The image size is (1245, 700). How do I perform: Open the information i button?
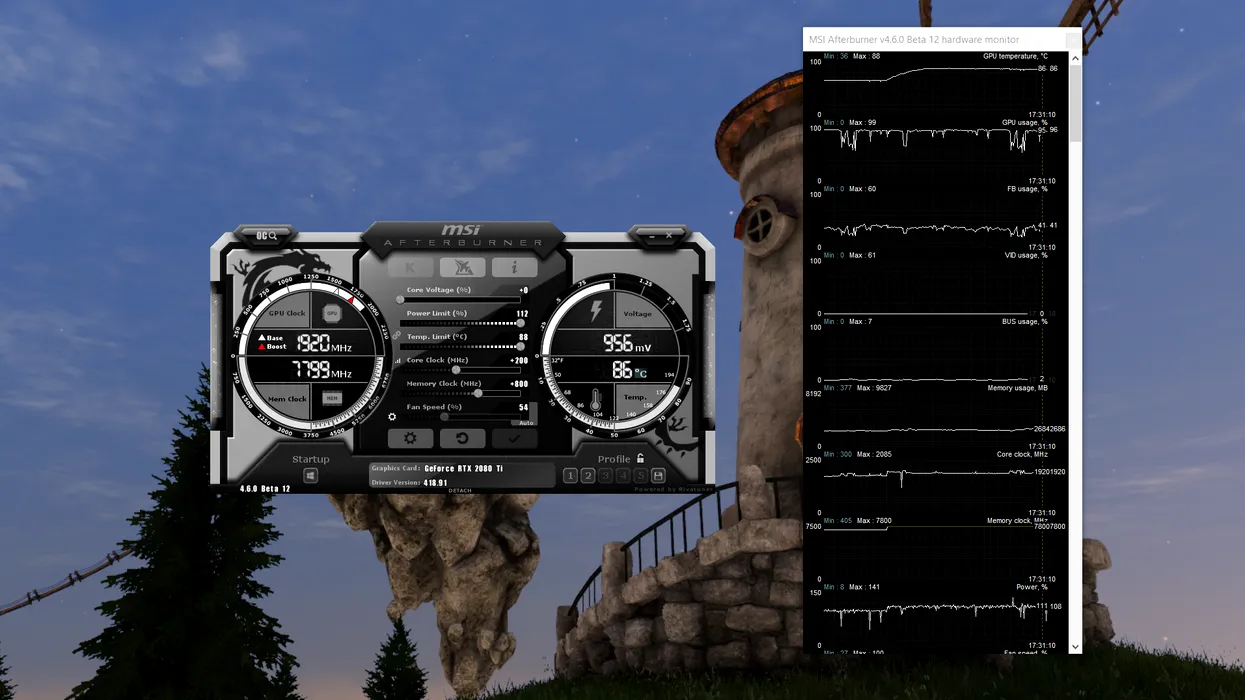tap(514, 267)
